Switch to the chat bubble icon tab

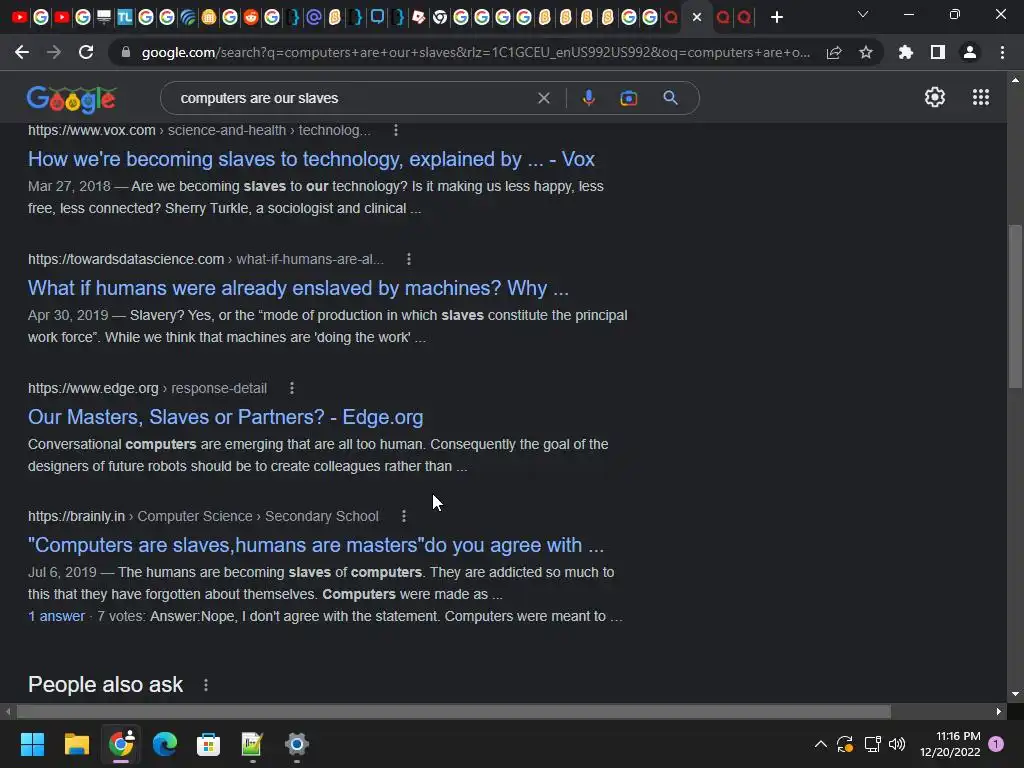[x=377, y=18]
